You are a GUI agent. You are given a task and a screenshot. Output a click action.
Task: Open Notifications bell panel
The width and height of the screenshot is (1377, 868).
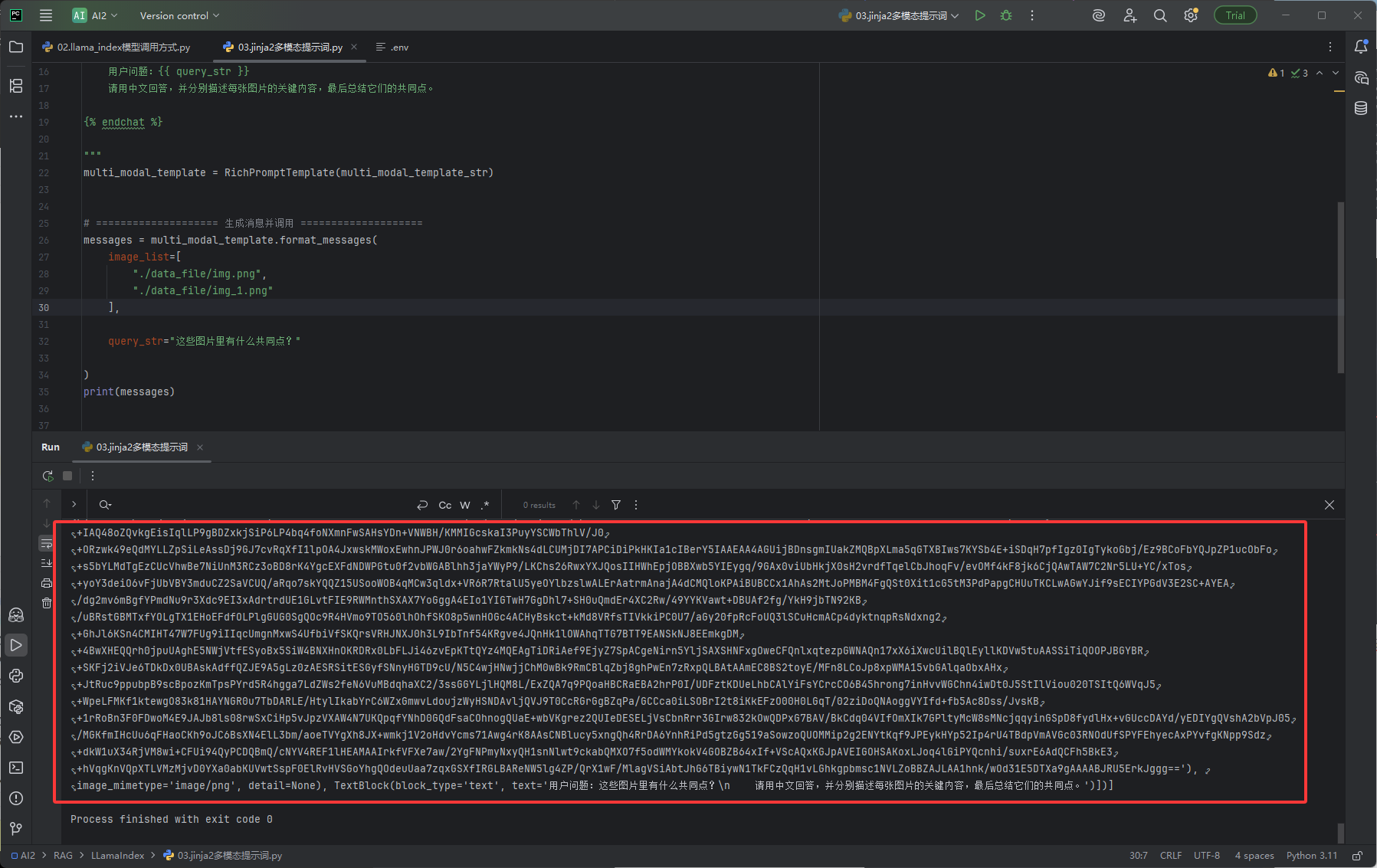1361,47
